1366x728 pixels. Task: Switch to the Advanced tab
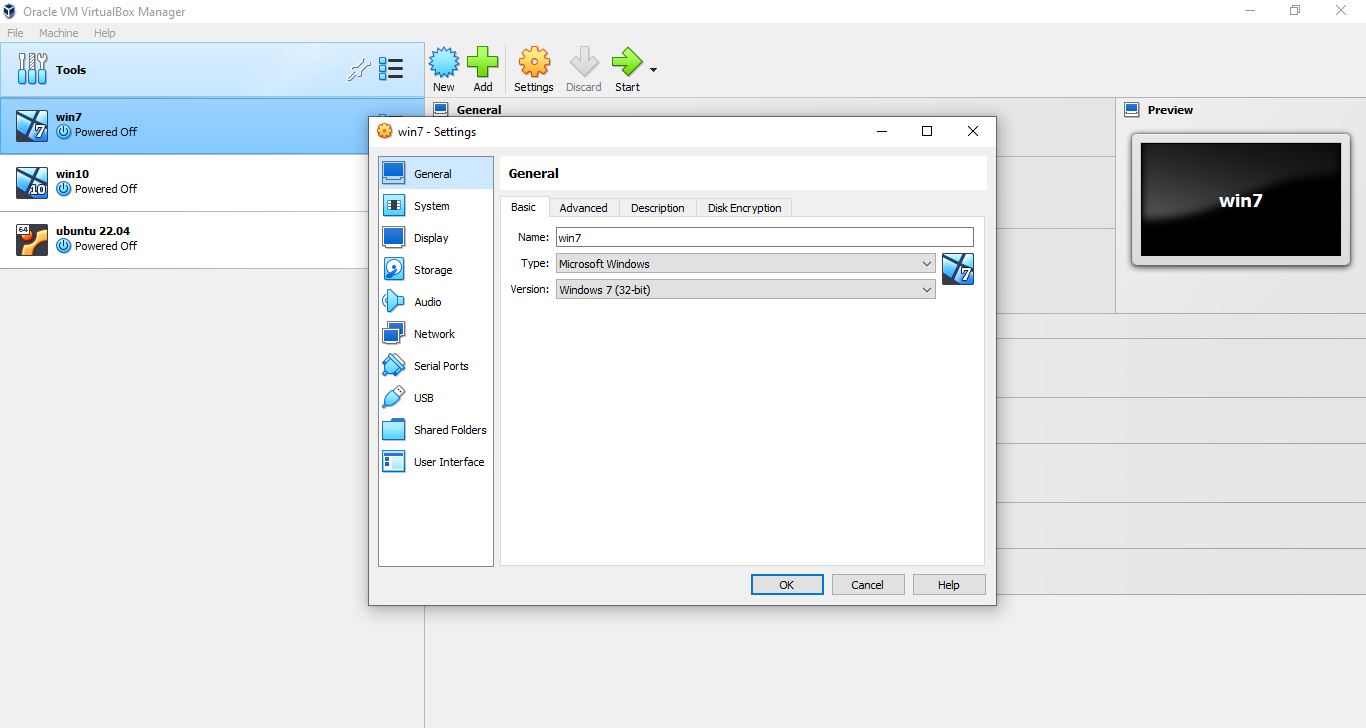[583, 208]
